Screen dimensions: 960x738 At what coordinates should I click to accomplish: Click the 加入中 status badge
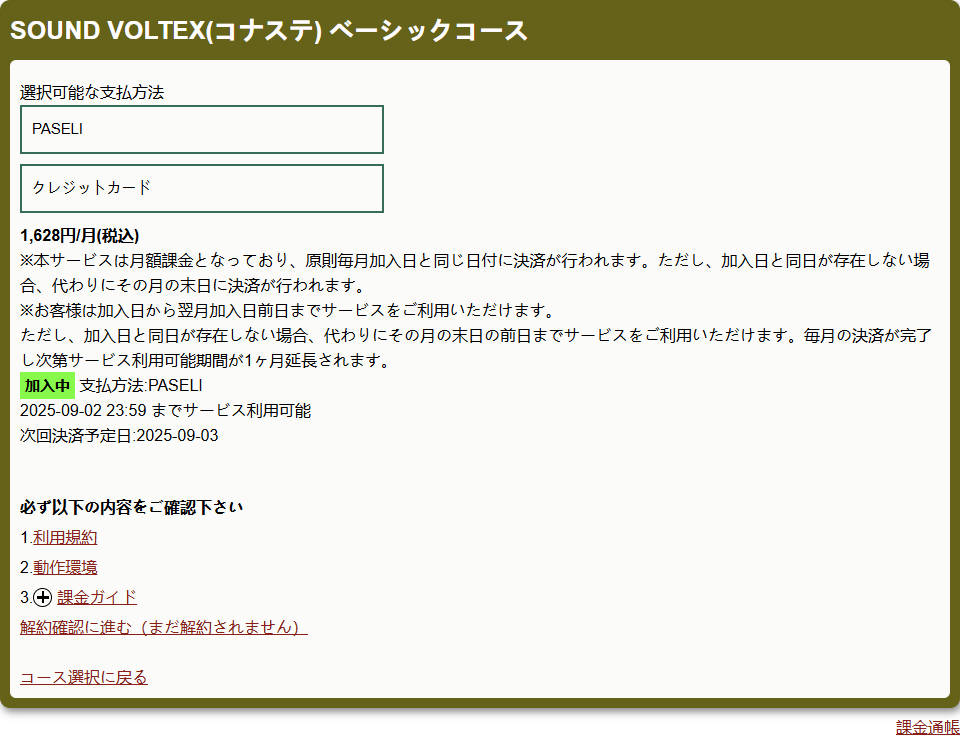[47, 386]
